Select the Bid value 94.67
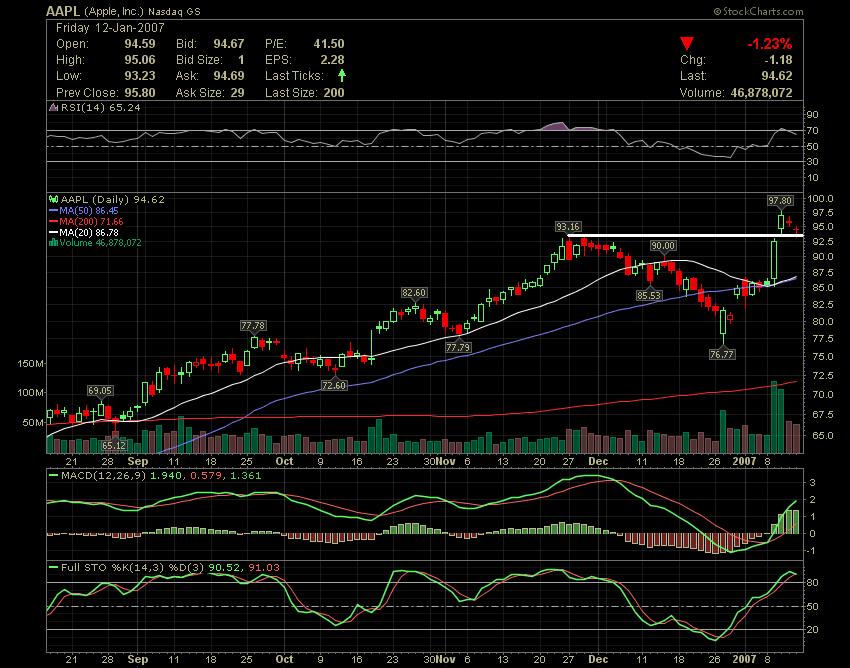This screenshot has height=668, width=850. pyautogui.click(x=229, y=44)
